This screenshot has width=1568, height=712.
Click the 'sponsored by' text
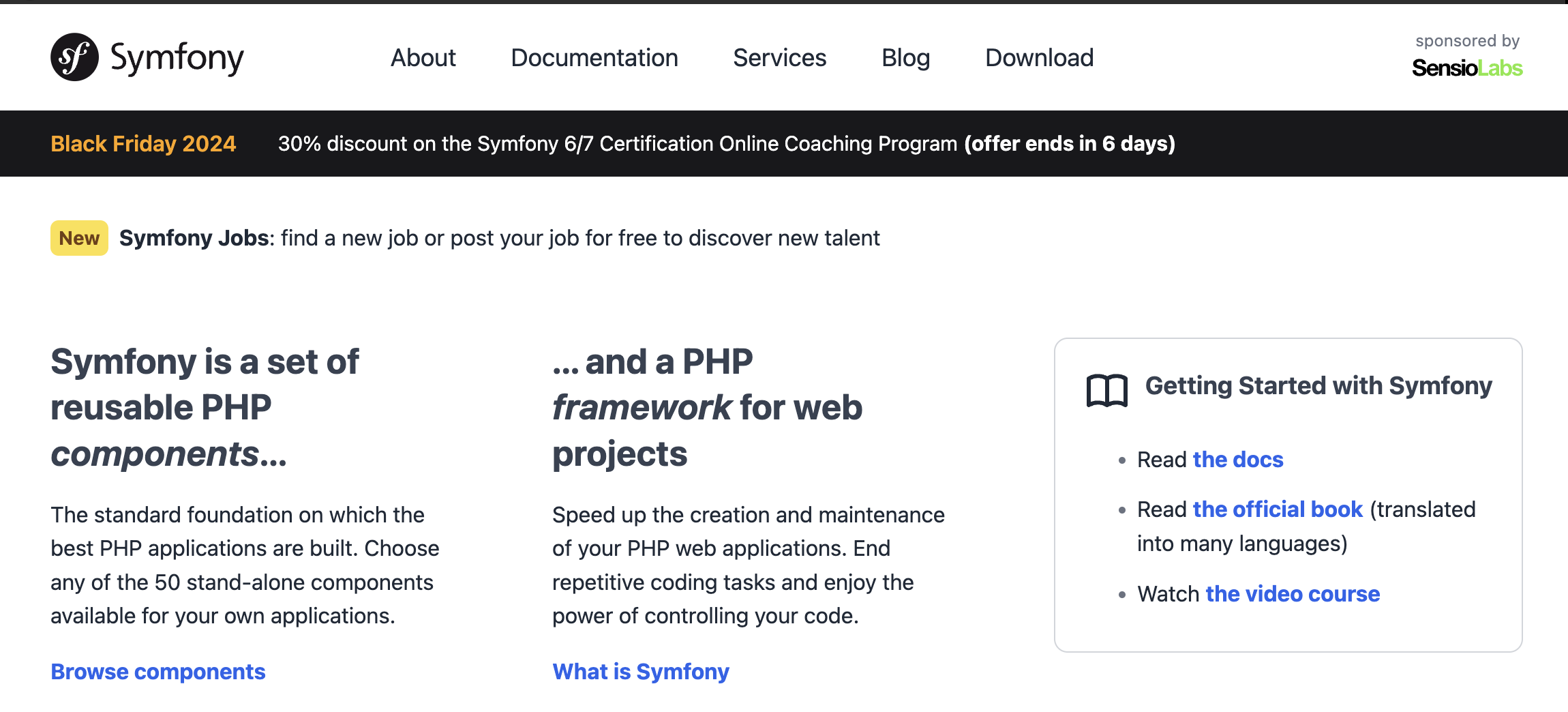pos(1468,41)
